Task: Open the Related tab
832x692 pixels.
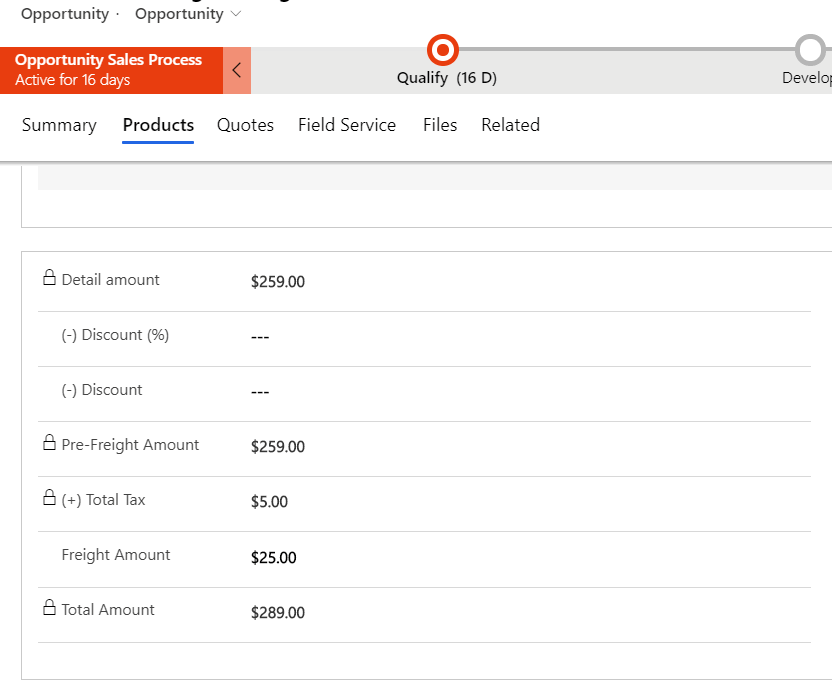Action: pyautogui.click(x=510, y=125)
